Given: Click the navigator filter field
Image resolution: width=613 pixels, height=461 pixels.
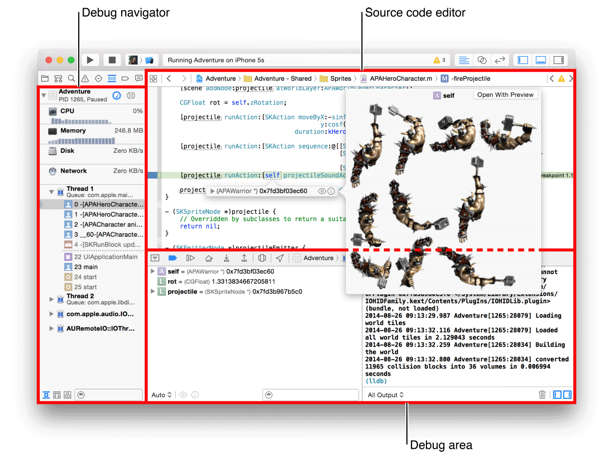Looking at the screenshot, I should (x=109, y=395).
